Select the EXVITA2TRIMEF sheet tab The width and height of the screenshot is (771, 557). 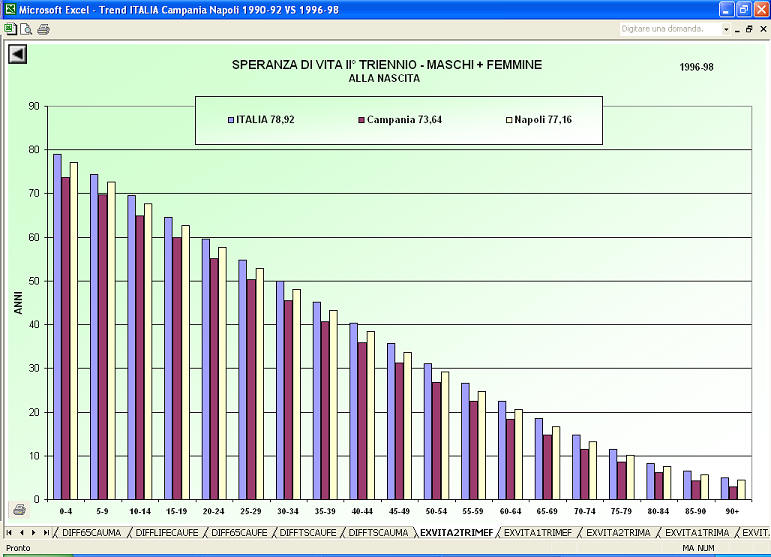pos(456,532)
